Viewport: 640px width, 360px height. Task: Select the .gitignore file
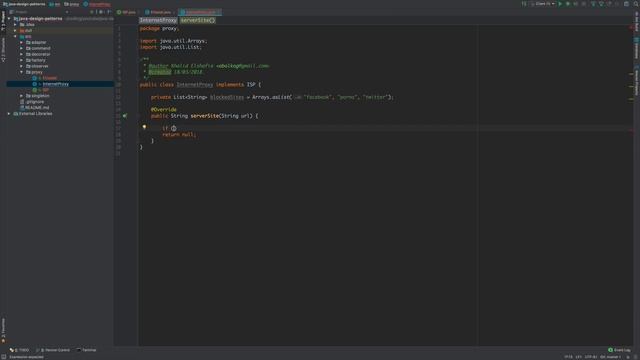coord(35,102)
